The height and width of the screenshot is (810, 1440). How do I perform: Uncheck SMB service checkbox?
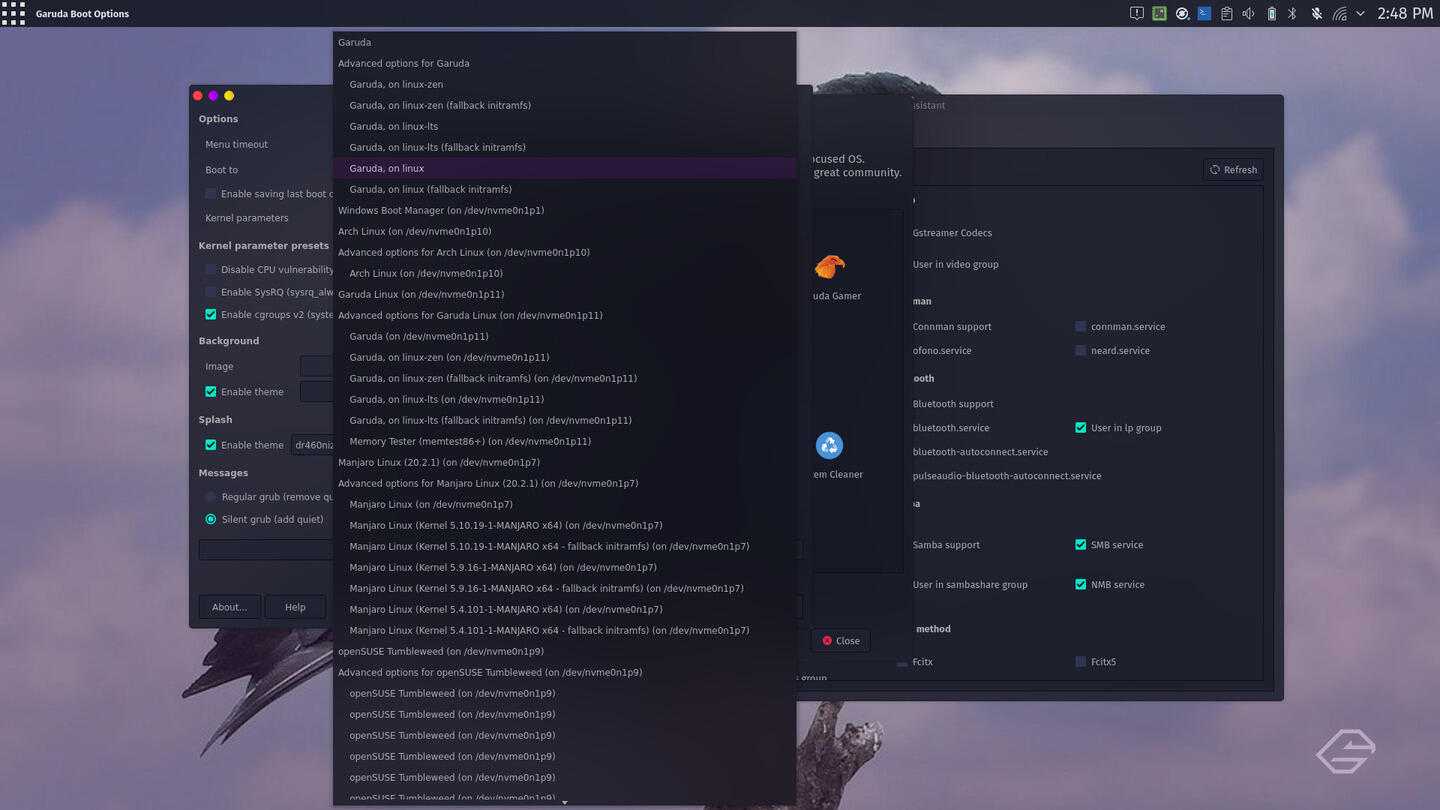tap(1080, 545)
